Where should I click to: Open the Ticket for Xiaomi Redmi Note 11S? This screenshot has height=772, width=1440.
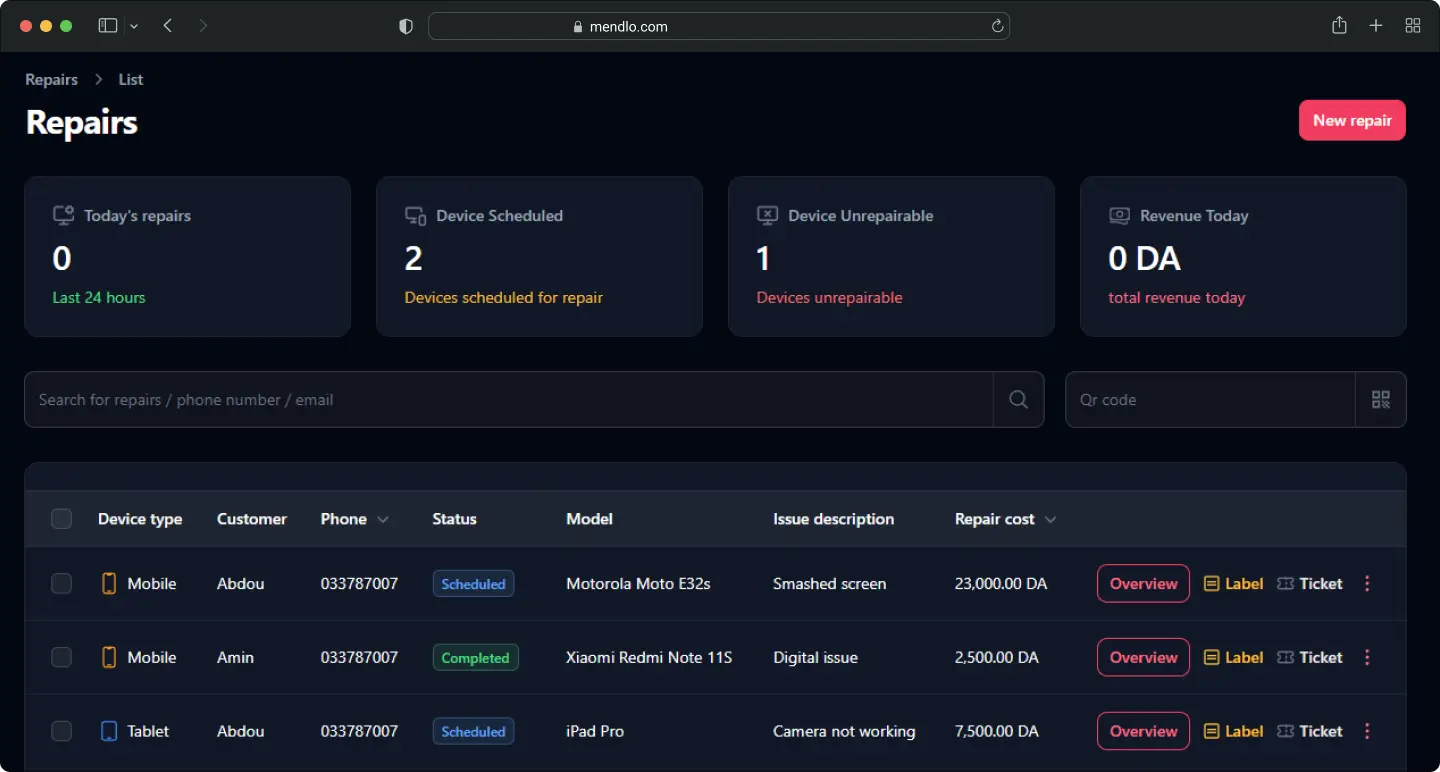coord(1310,657)
